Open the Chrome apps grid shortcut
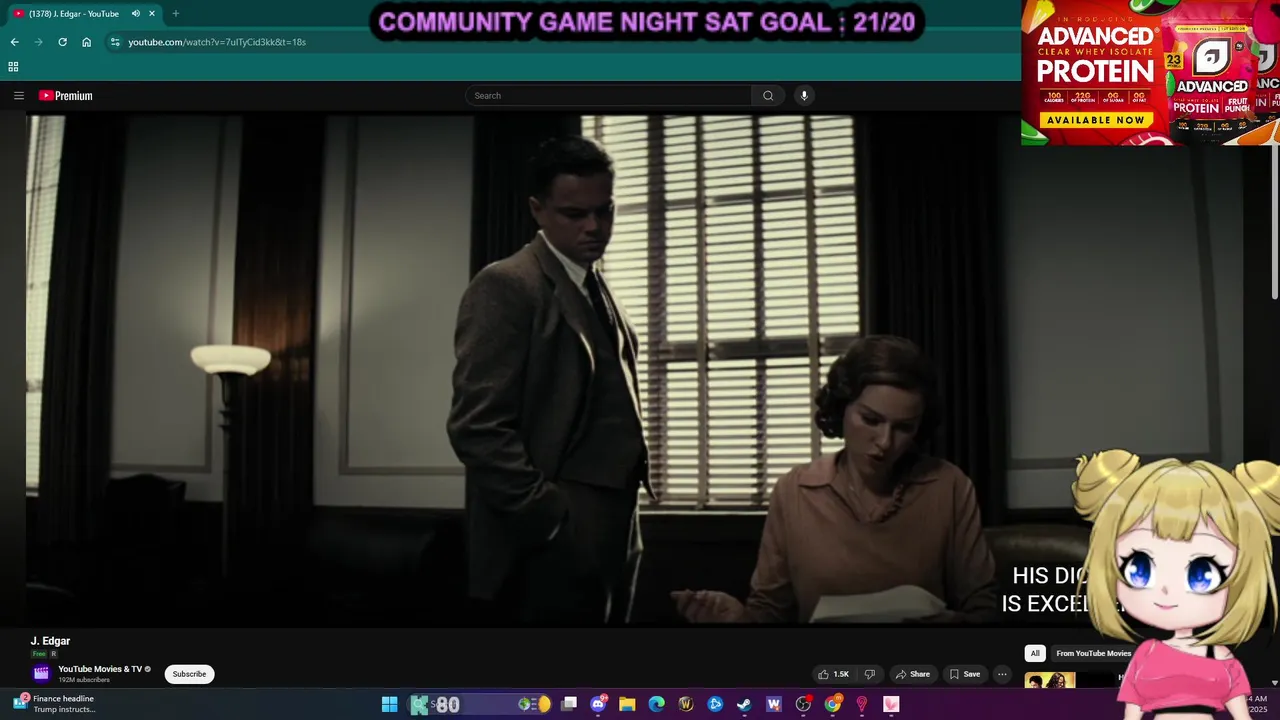Viewport: 1280px width, 720px height. point(13,67)
